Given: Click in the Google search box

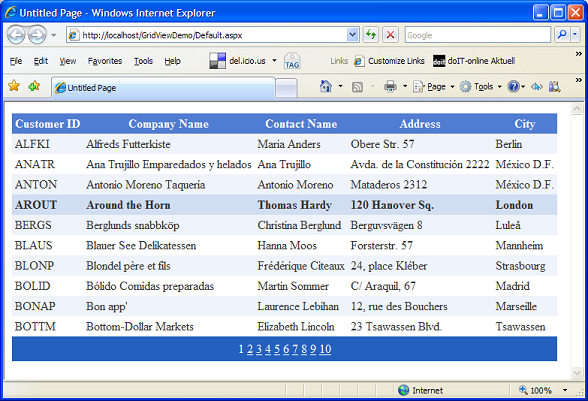Looking at the screenshot, I should (x=477, y=35).
